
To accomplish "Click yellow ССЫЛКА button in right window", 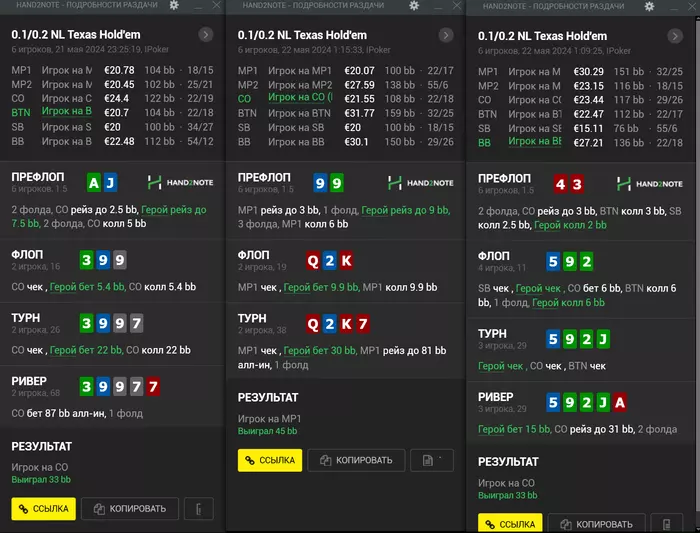I will click(x=510, y=524).
